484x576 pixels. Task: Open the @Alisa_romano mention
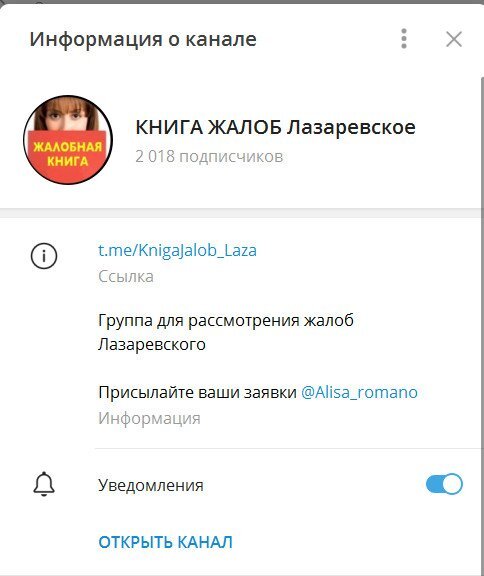point(359,392)
